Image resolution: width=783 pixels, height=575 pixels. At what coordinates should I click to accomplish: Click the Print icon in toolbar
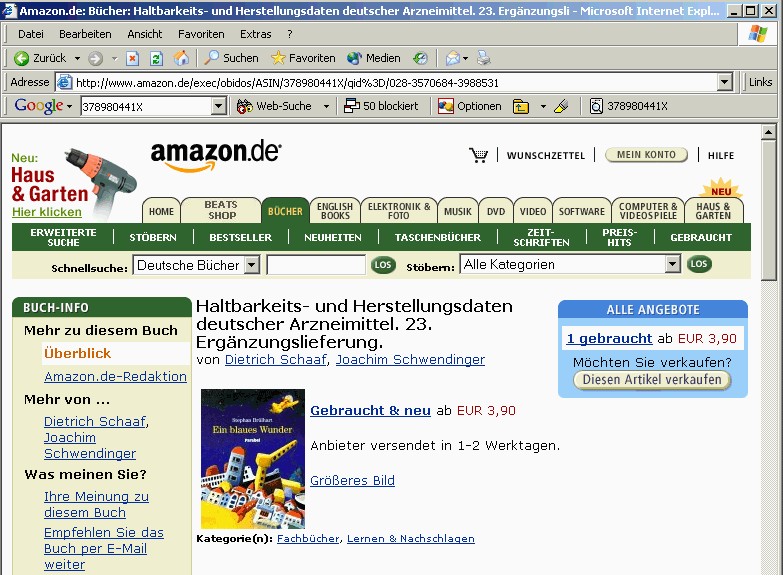coord(483,58)
